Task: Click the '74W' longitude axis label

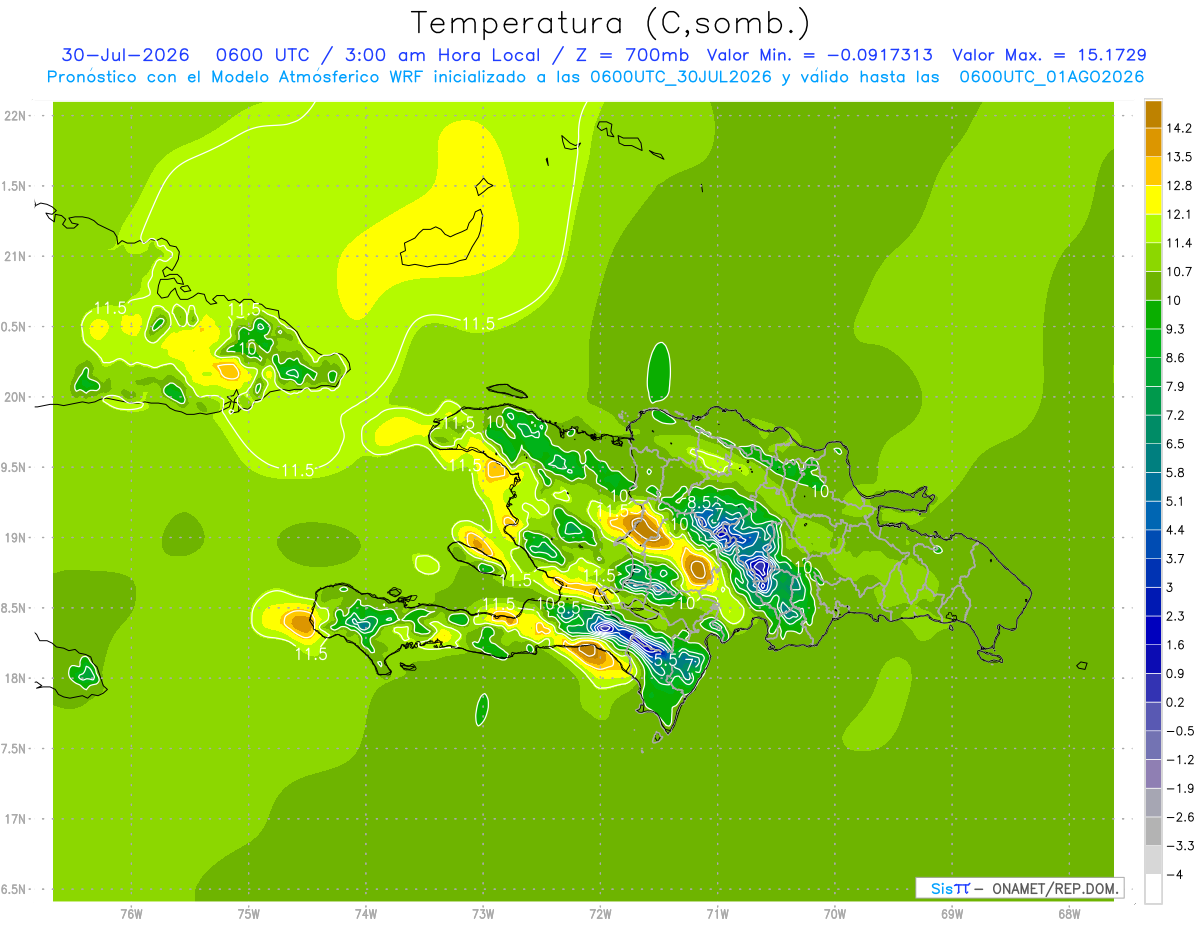Action: pos(366,913)
